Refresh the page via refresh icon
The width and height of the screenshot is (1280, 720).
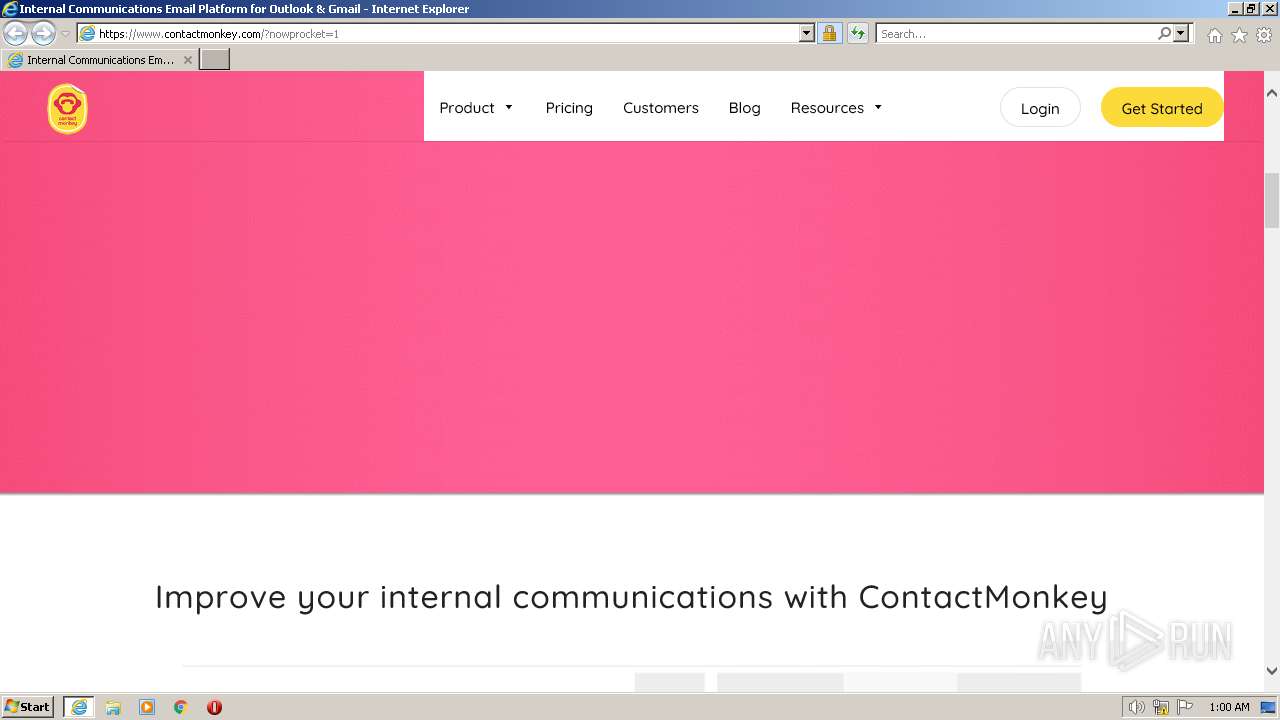click(x=858, y=33)
